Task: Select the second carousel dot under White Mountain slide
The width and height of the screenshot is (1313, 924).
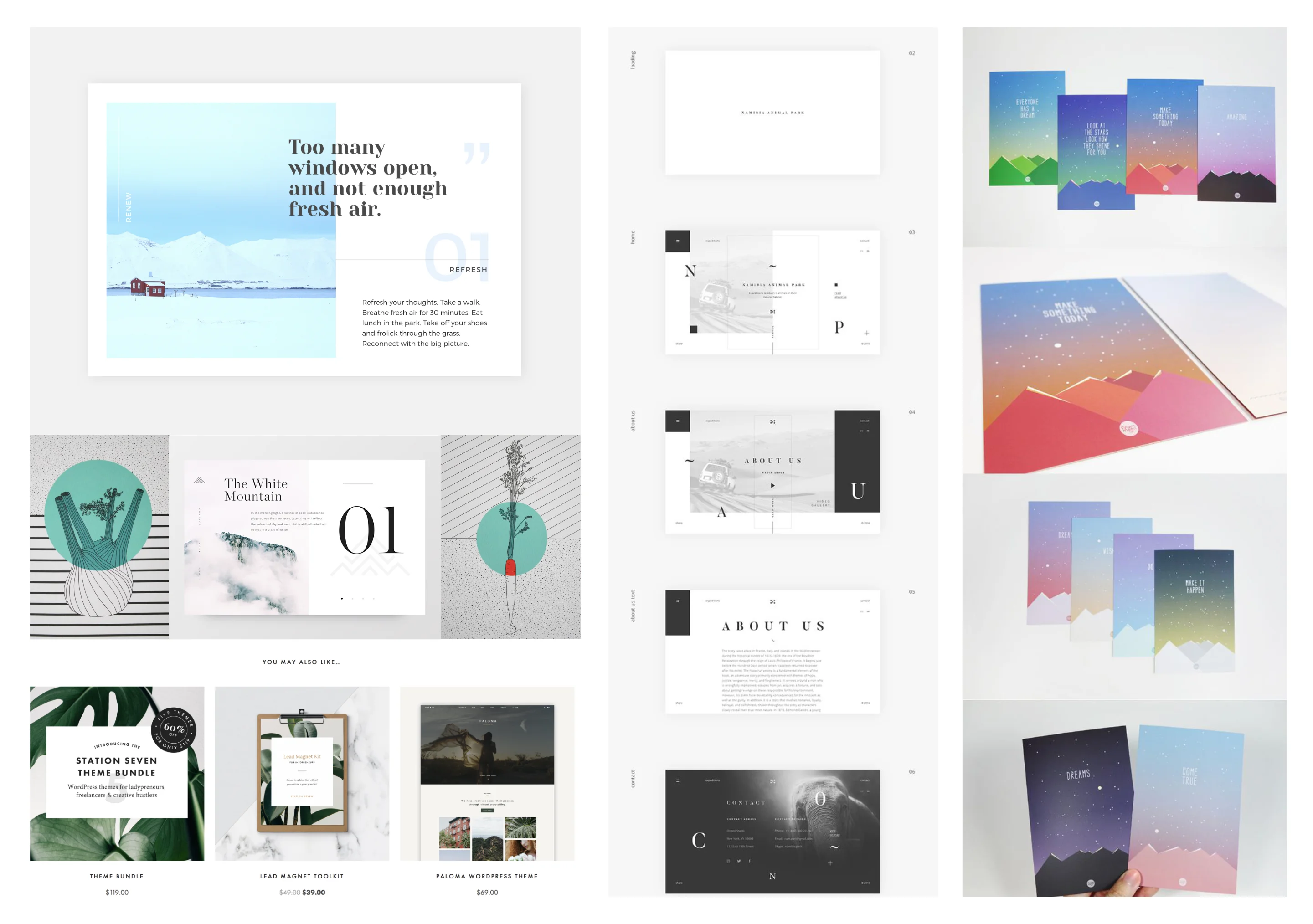Action: 353,599
